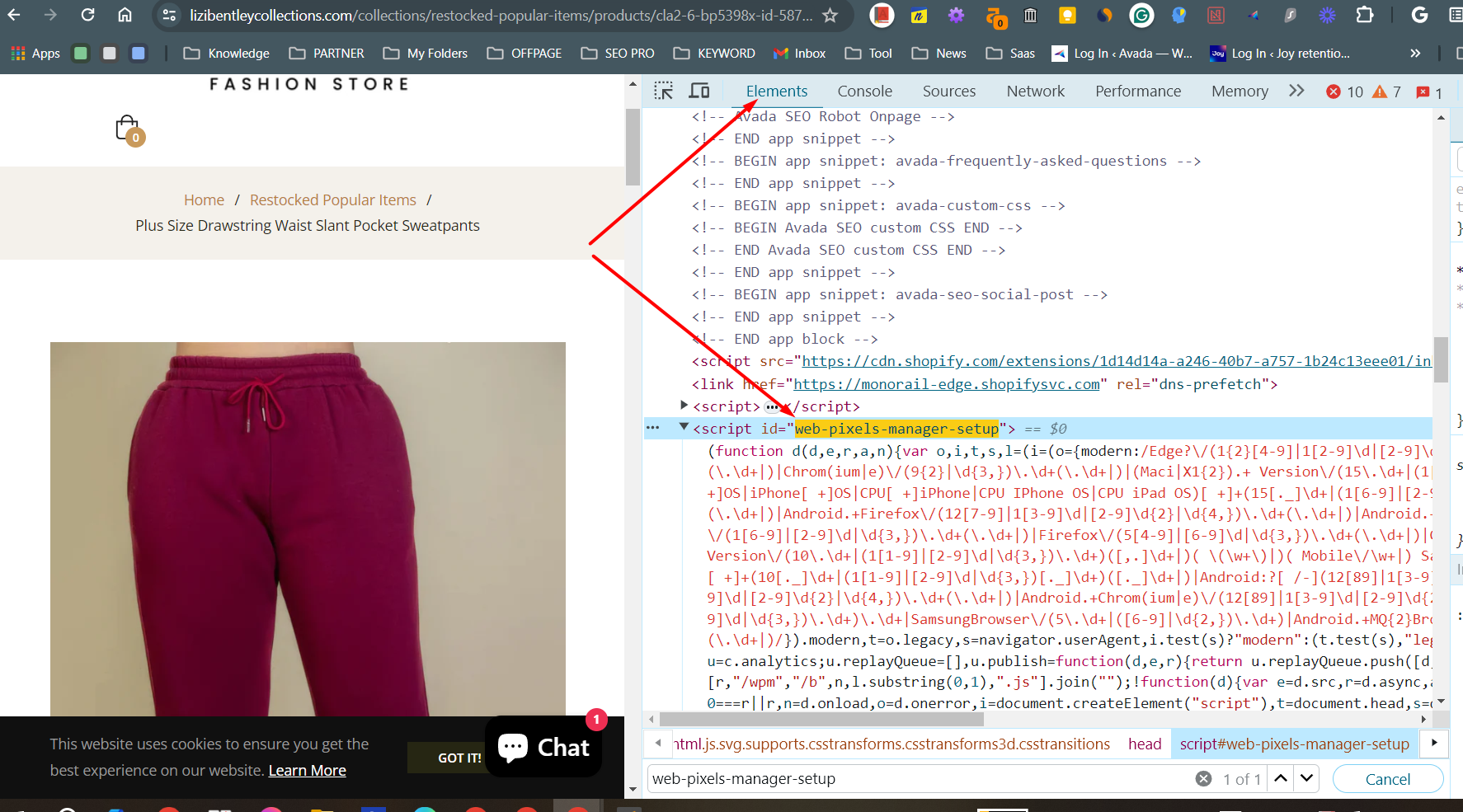Open the OFFPAGE bookmarks folder
1463x812 pixels.
(x=525, y=54)
